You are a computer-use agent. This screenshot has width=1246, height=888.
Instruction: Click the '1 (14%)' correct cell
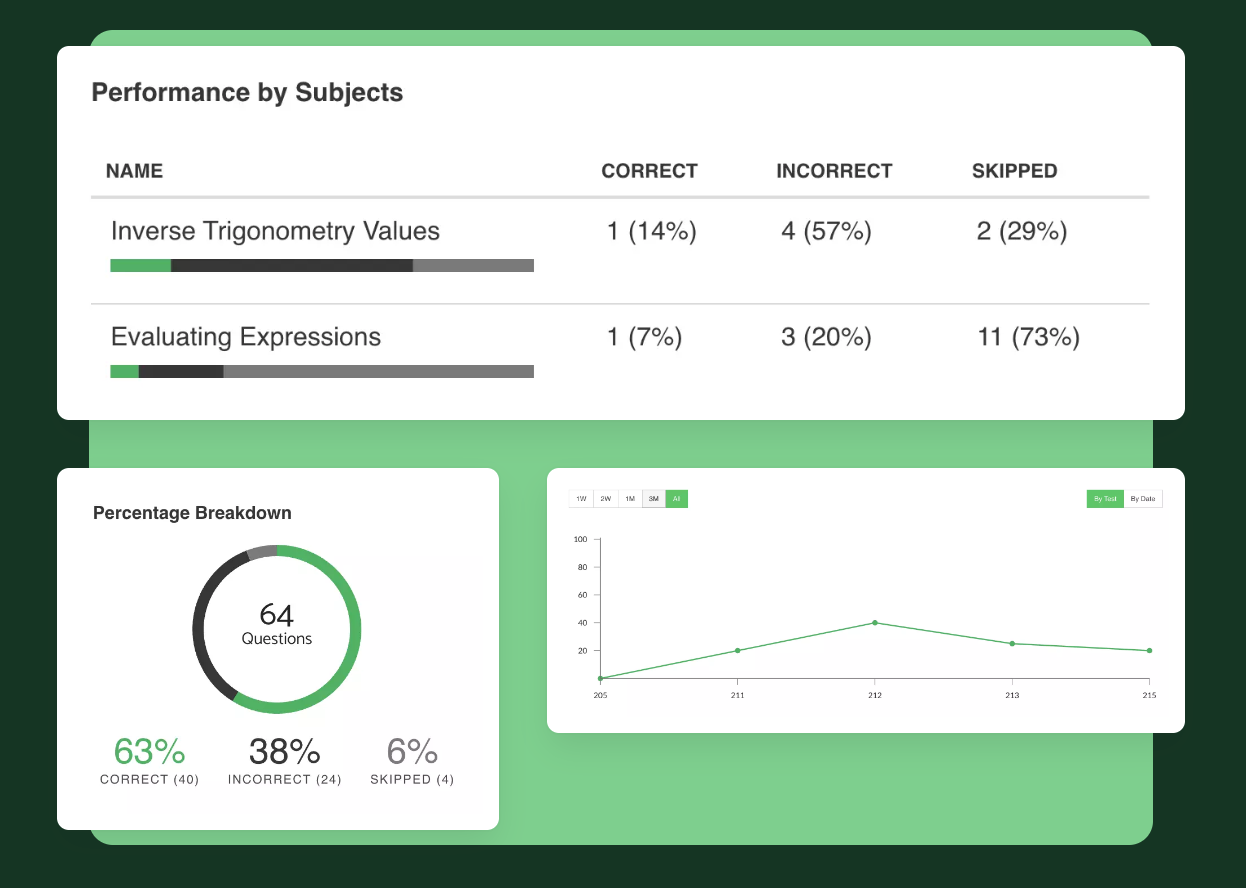pos(651,232)
